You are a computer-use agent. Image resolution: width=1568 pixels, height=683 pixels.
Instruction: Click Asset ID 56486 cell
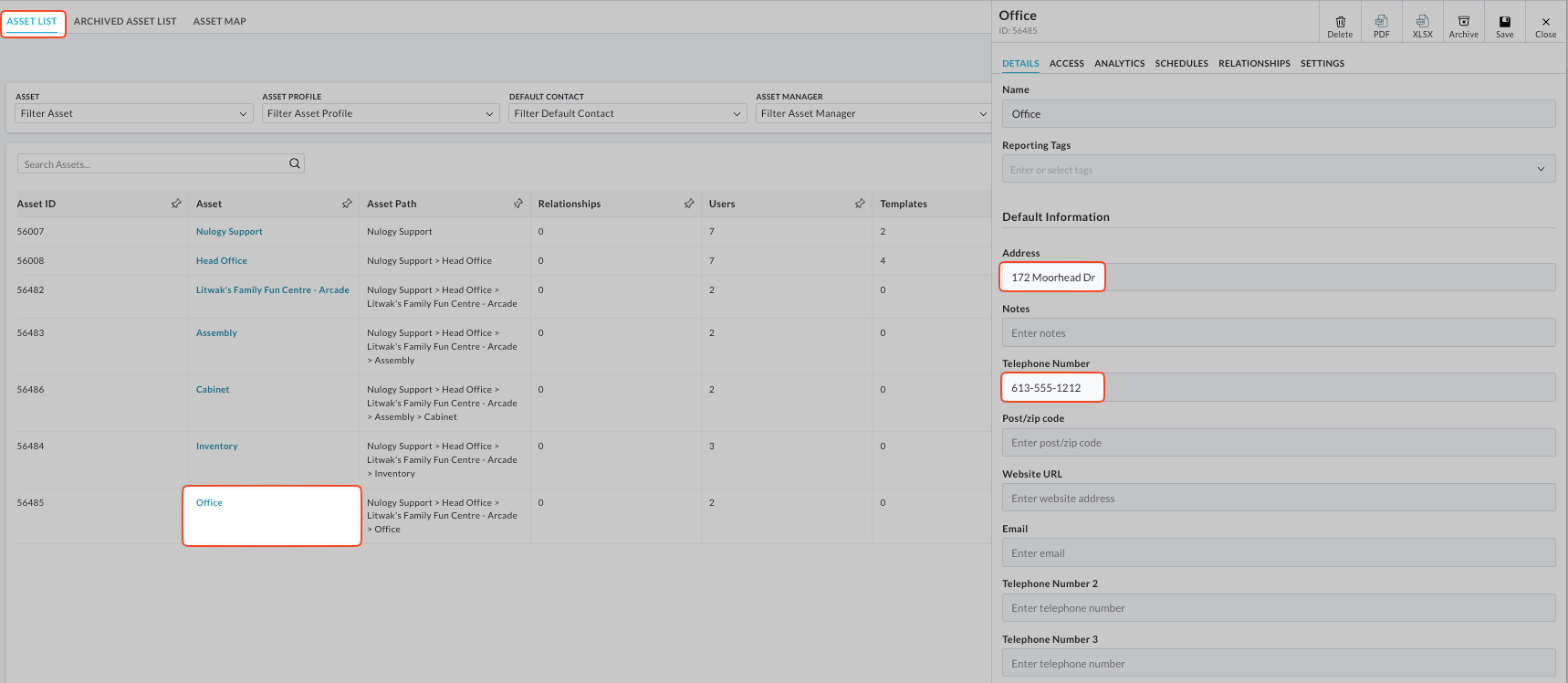coord(30,390)
